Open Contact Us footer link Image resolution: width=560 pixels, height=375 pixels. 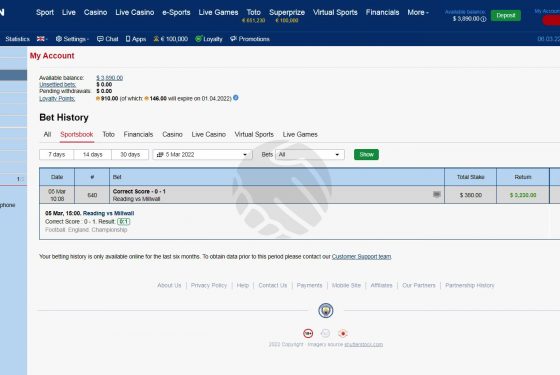point(273,285)
